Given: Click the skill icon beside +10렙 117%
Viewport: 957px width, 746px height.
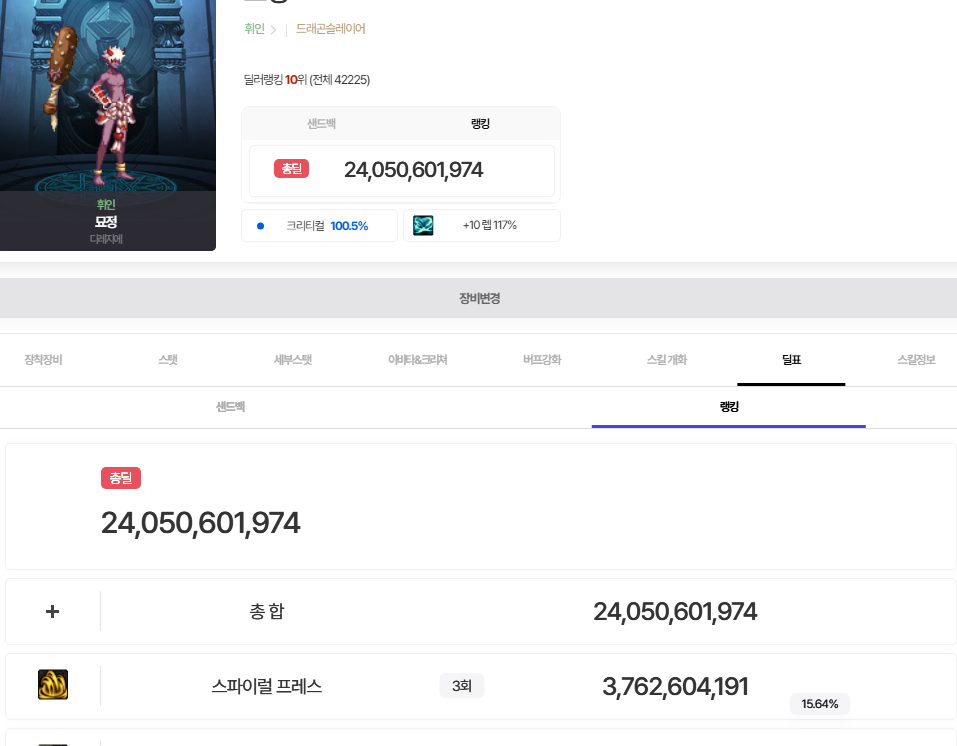Looking at the screenshot, I should tap(423, 225).
